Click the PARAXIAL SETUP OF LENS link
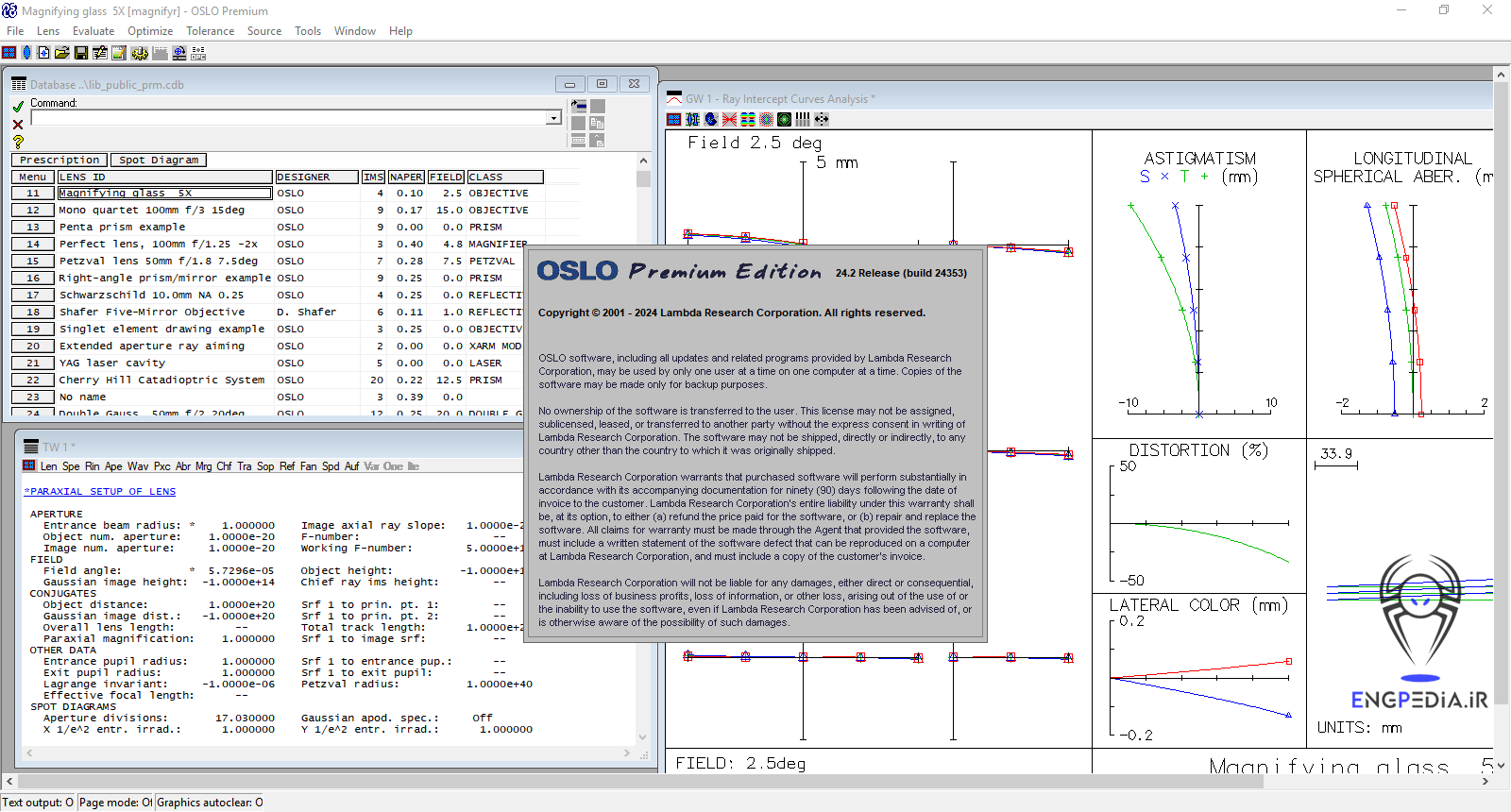 (x=100, y=491)
